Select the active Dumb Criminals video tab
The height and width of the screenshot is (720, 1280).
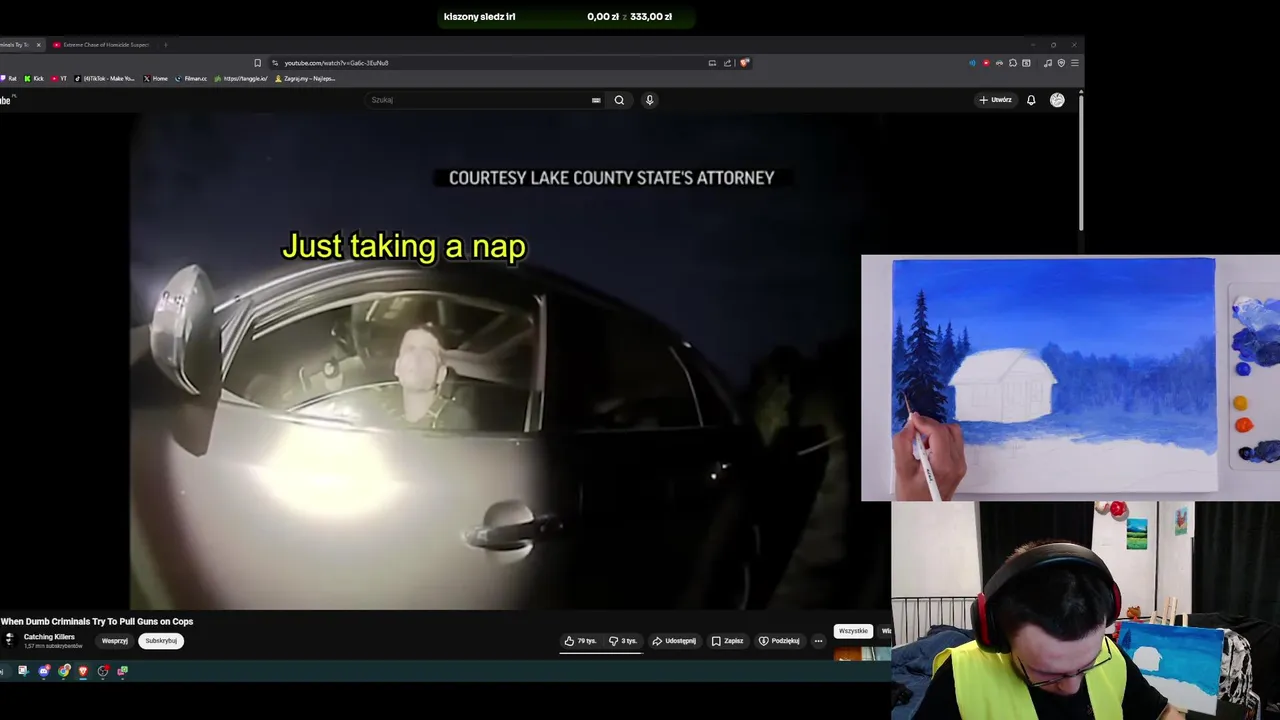15,45
